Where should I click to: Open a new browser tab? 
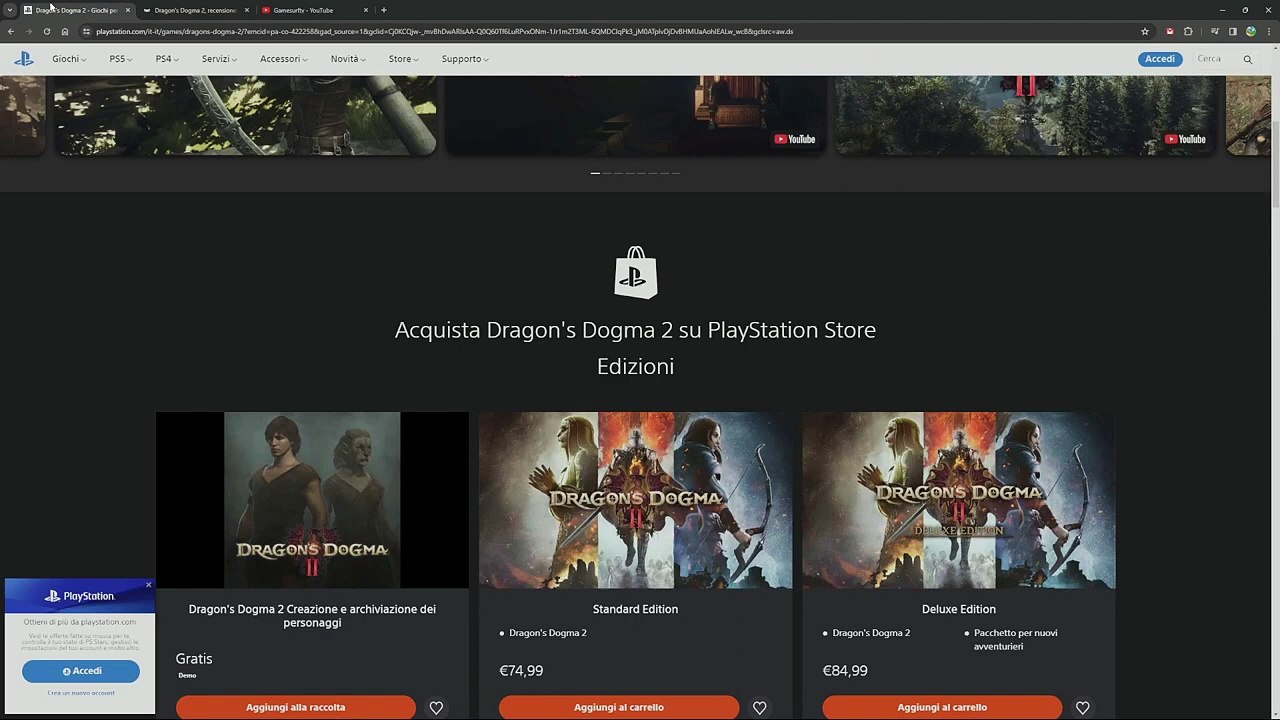click(x=384, y=10)
